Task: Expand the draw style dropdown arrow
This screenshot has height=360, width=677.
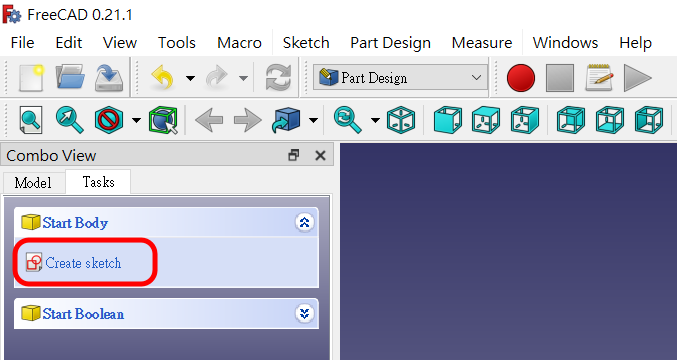Action: pos(136,120)
